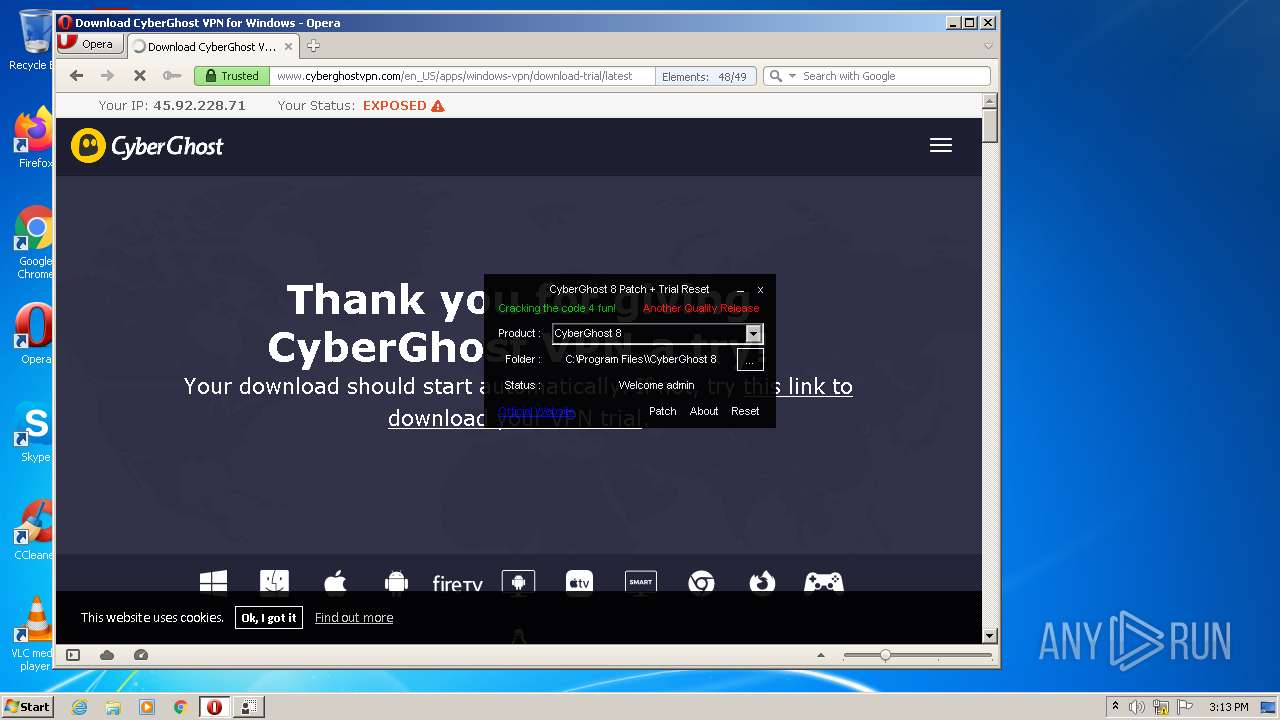
Task: Open the Recycle Bin desktop icon
Action: [x=32, y=40]
